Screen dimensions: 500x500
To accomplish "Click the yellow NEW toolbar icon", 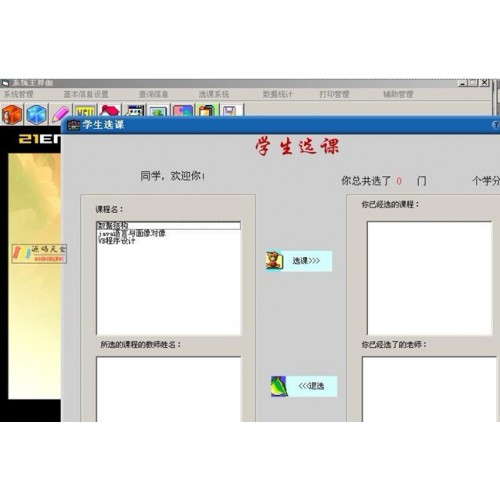I will click(x=86, y=110).
